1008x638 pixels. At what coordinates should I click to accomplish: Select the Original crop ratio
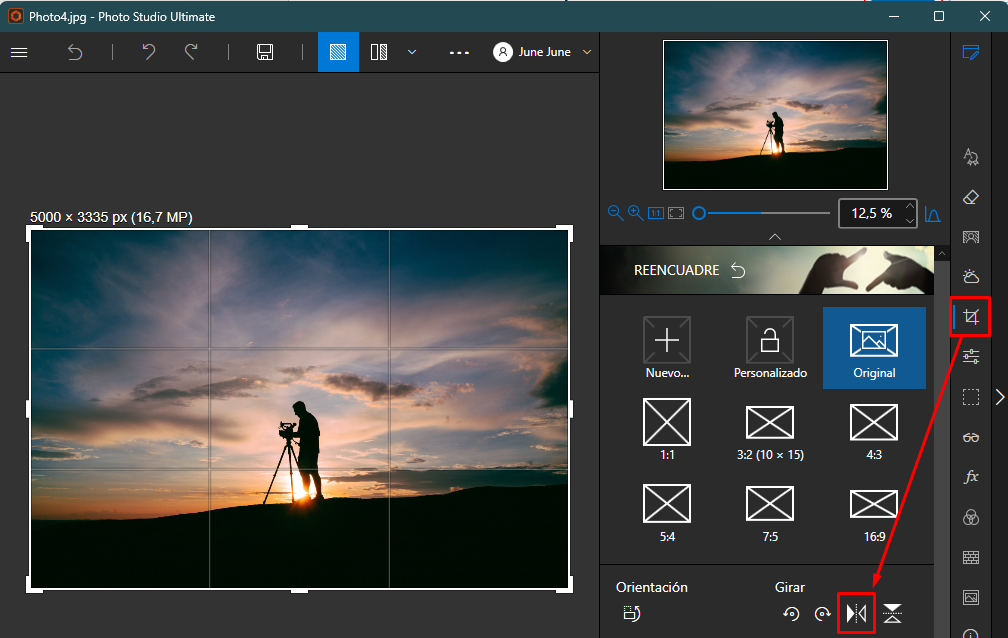point(874,347)
